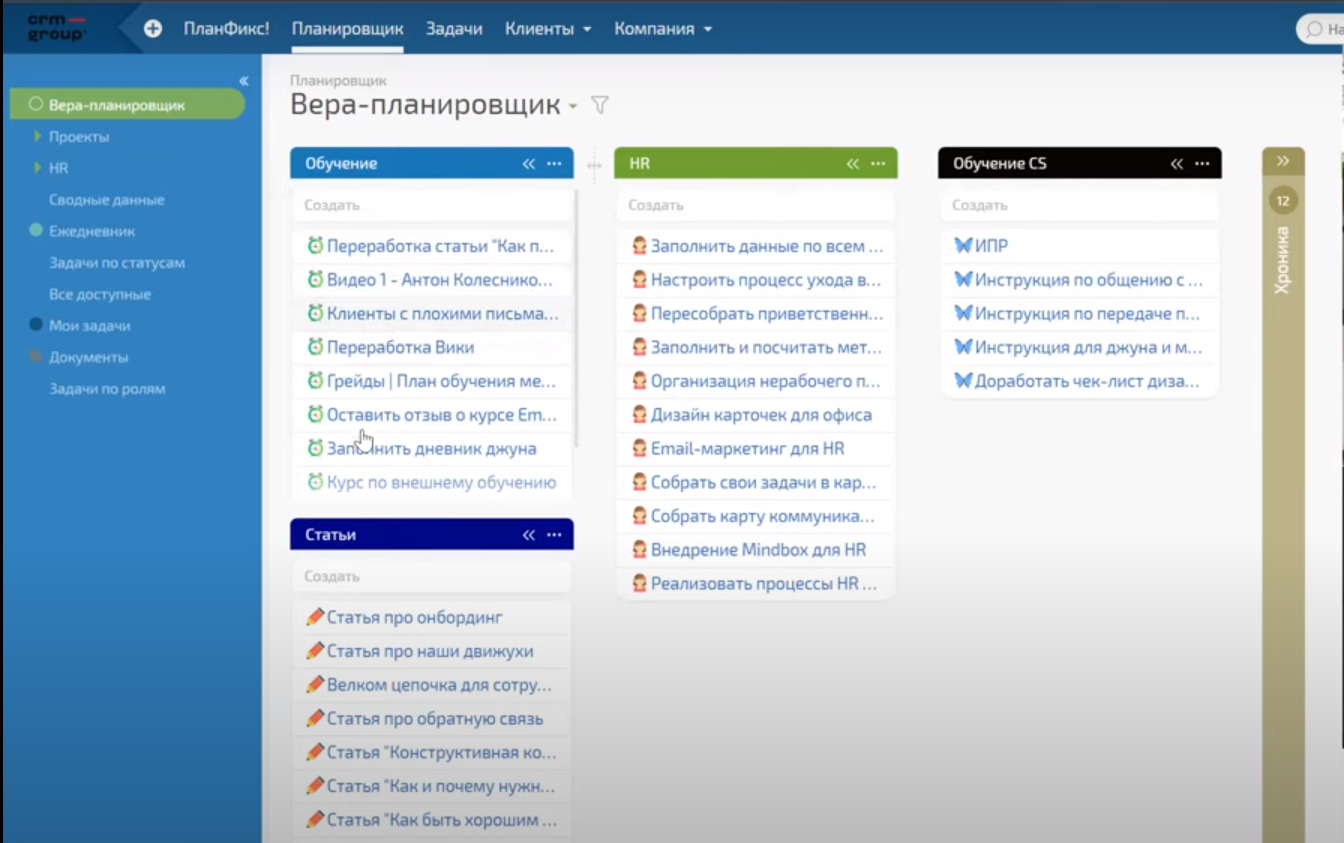The width and height of the screenshot is (1344, 843).
Task: Open task Оставить отзыв о курсе
Action: (x=442, y=414)
